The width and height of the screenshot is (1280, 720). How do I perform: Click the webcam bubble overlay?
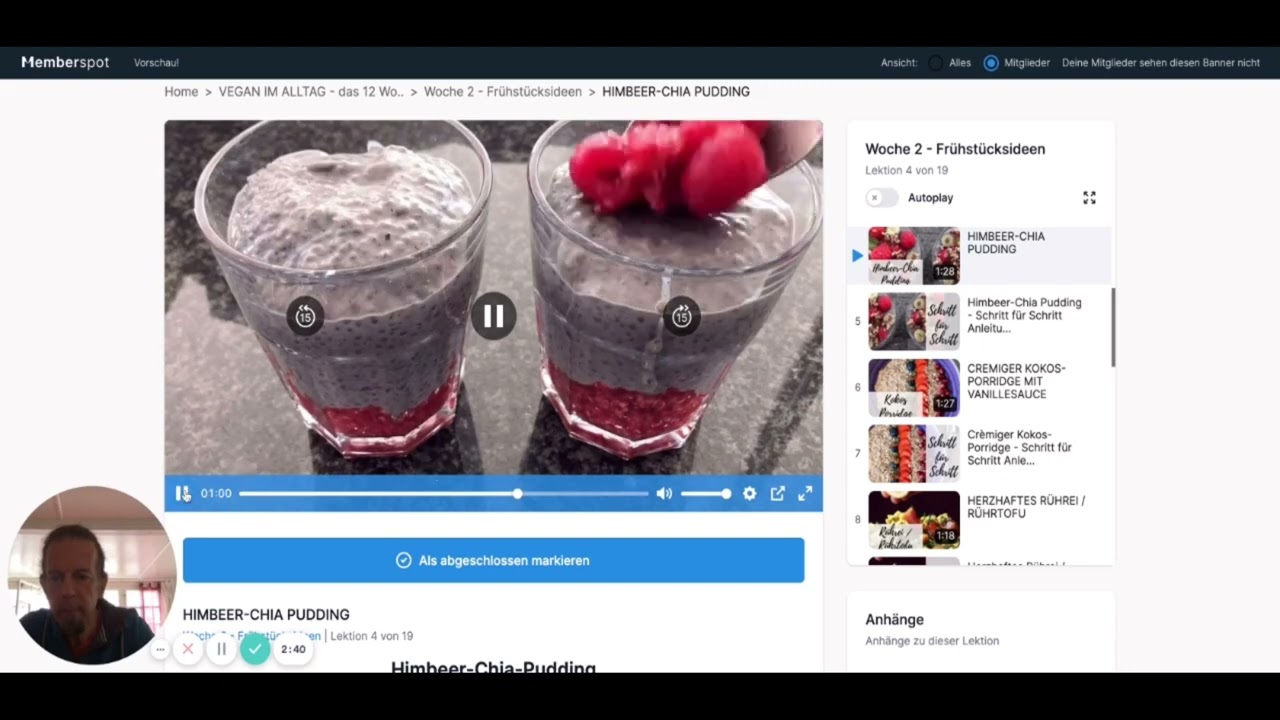92,575
